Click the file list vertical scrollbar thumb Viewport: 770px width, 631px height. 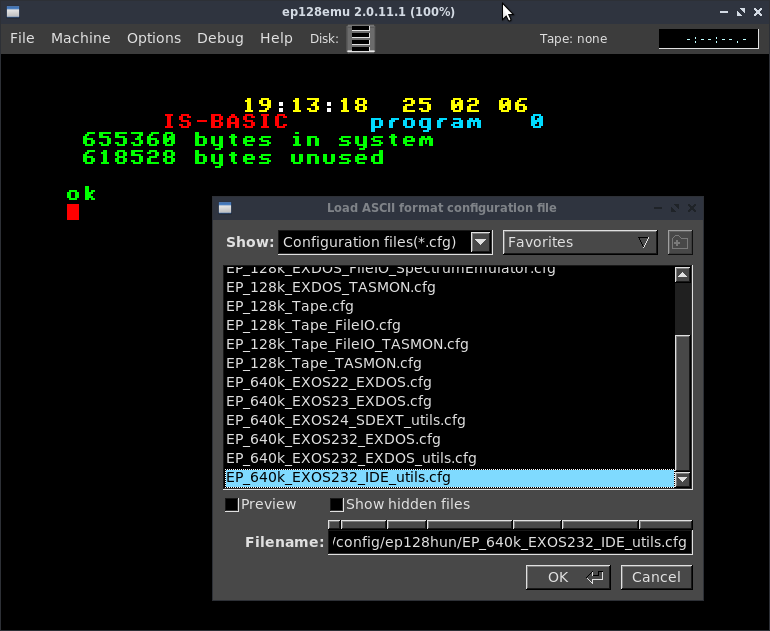[x=682, y=403]
